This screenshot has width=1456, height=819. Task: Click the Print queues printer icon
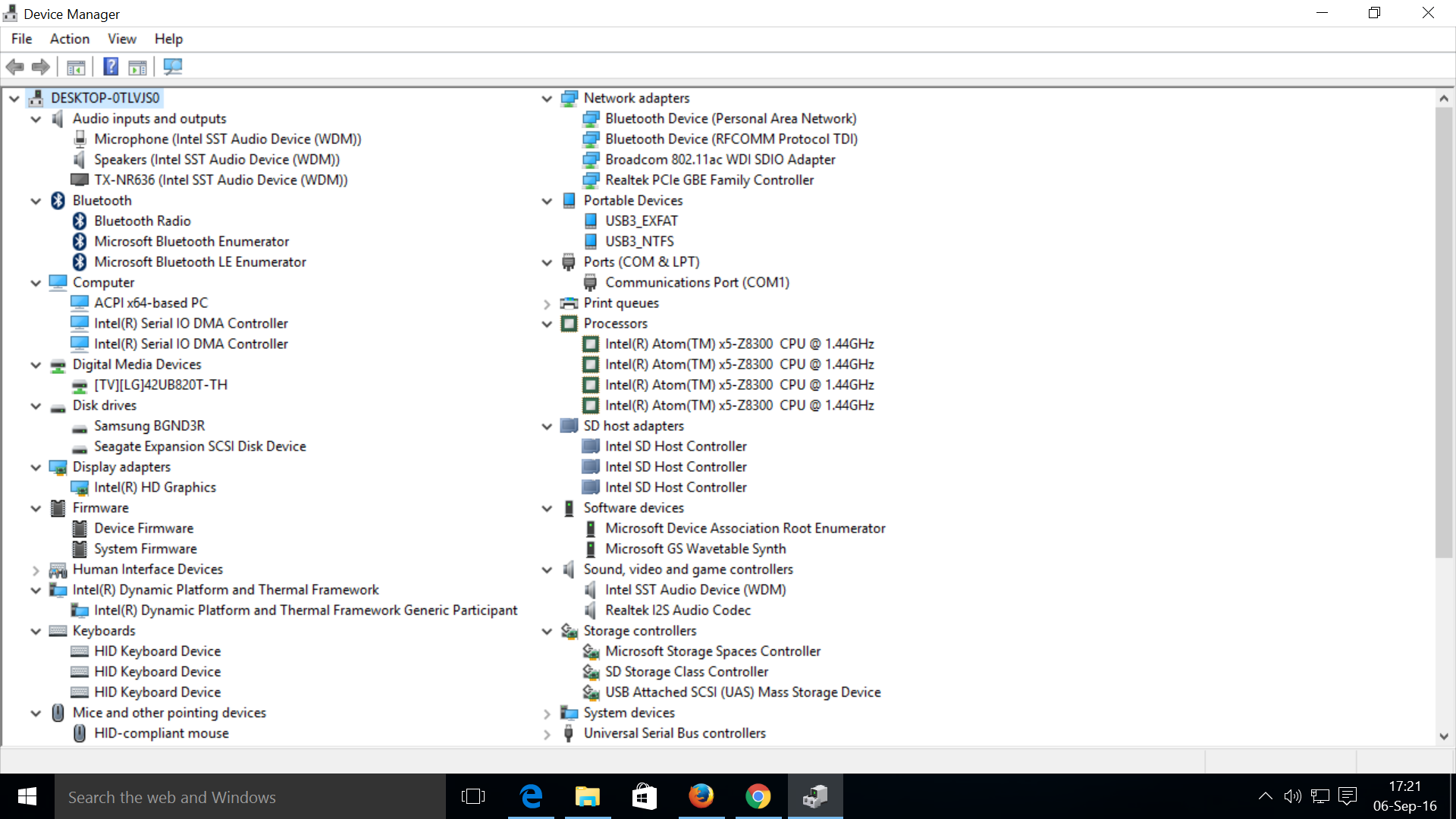[569, 303]
